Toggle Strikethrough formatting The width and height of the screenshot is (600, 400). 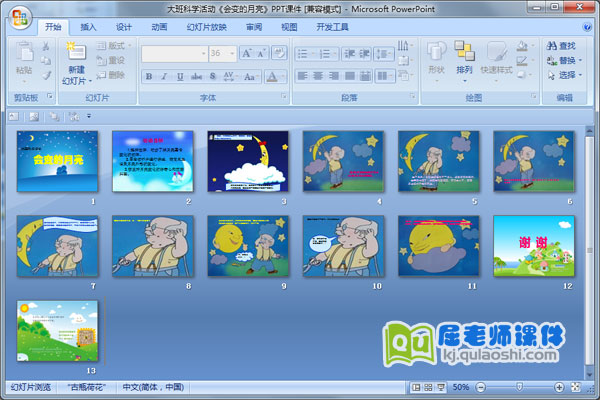click(x=196, y=77)
